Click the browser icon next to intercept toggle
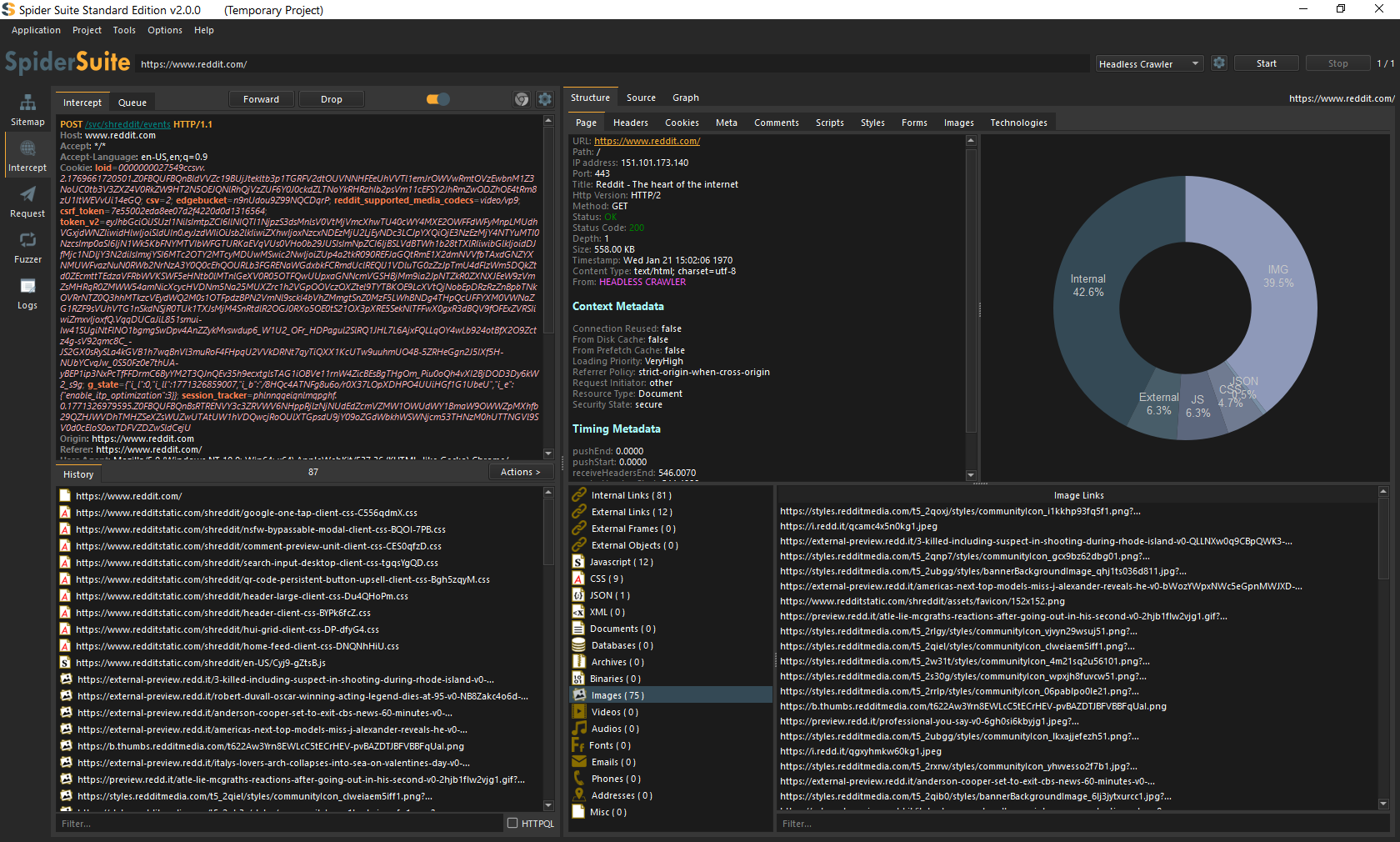1400x842 pixels. (522, 99)
